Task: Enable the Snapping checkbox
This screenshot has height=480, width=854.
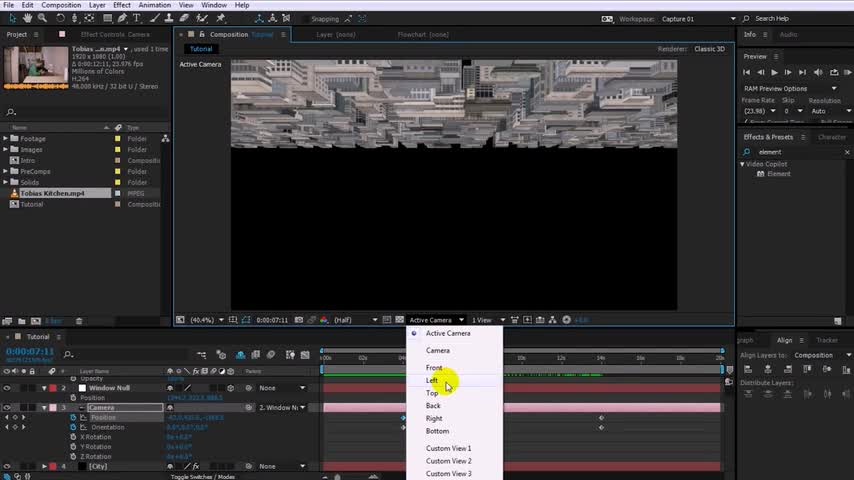Action: point(306,19)
